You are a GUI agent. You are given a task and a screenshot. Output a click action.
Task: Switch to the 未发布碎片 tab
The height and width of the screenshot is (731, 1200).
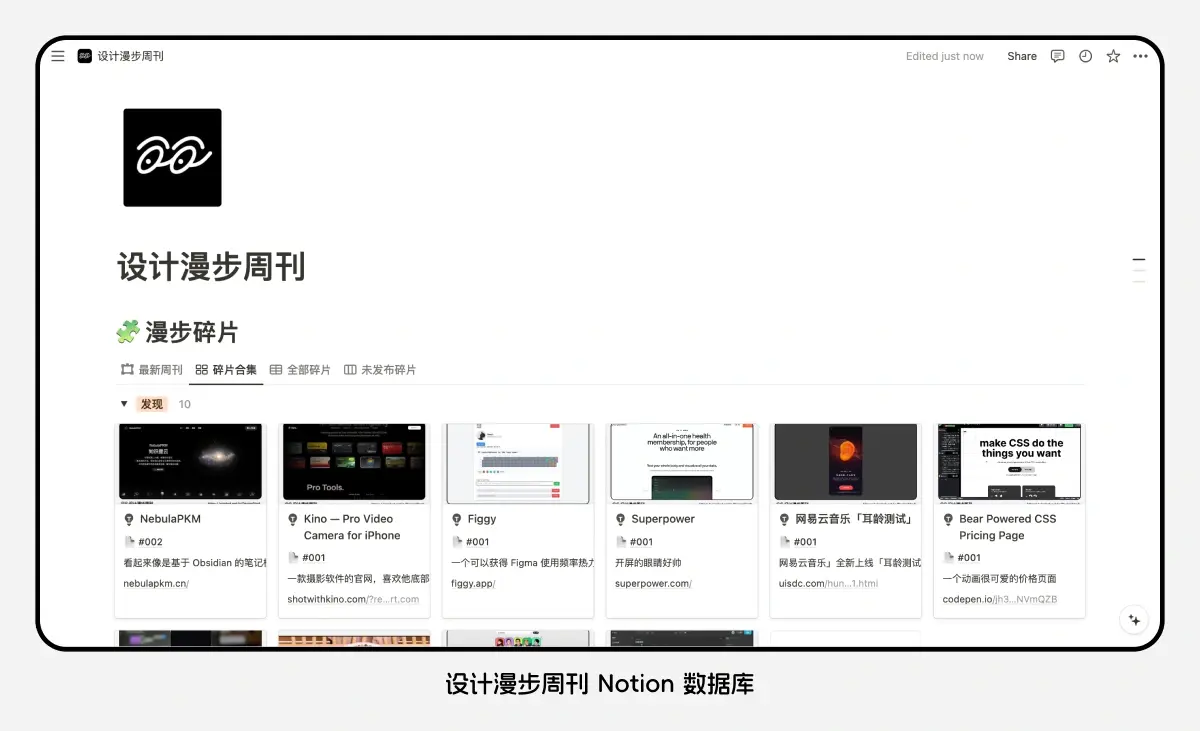(x=380, y=369)
